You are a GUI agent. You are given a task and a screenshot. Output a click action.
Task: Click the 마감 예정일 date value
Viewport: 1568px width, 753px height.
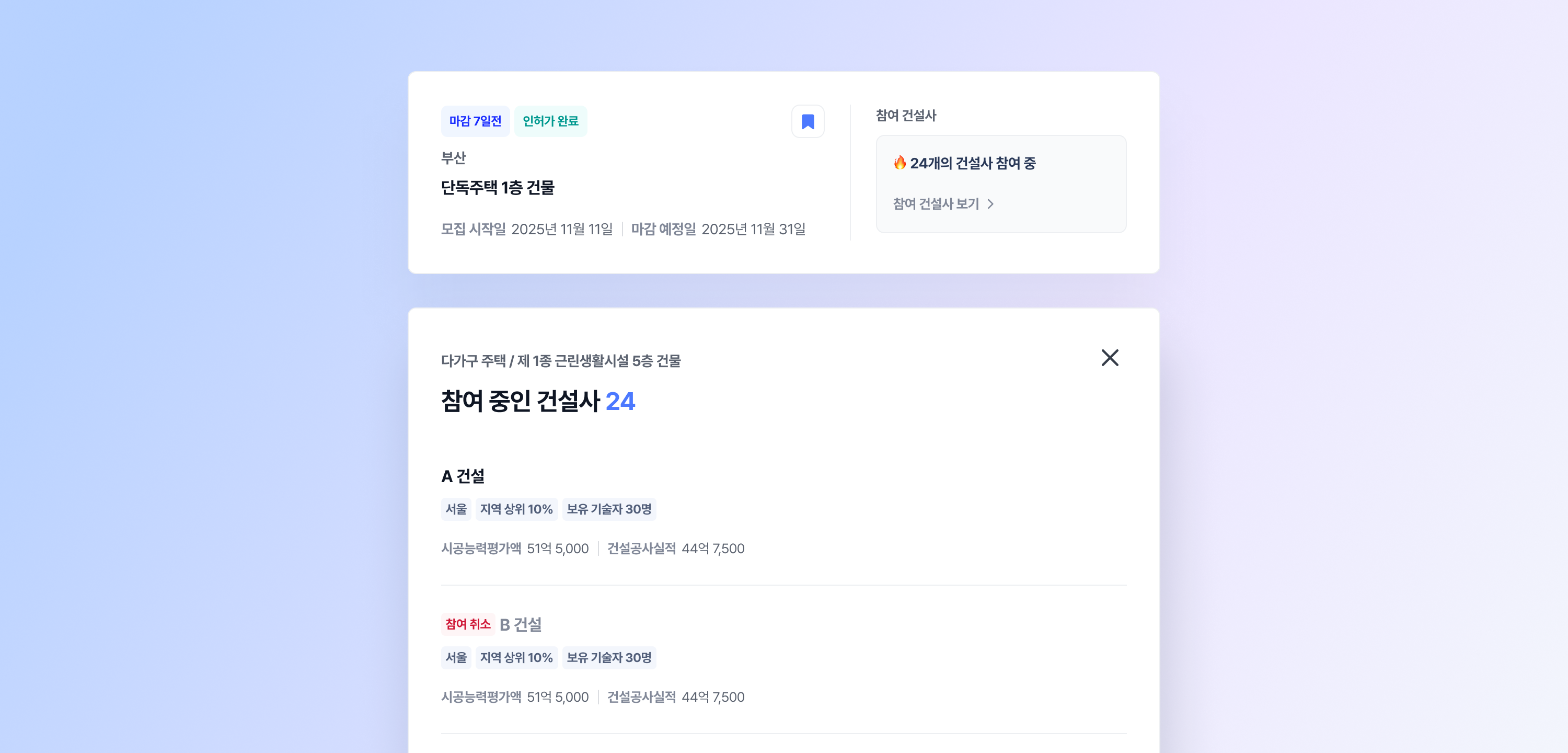click(753, 229)
